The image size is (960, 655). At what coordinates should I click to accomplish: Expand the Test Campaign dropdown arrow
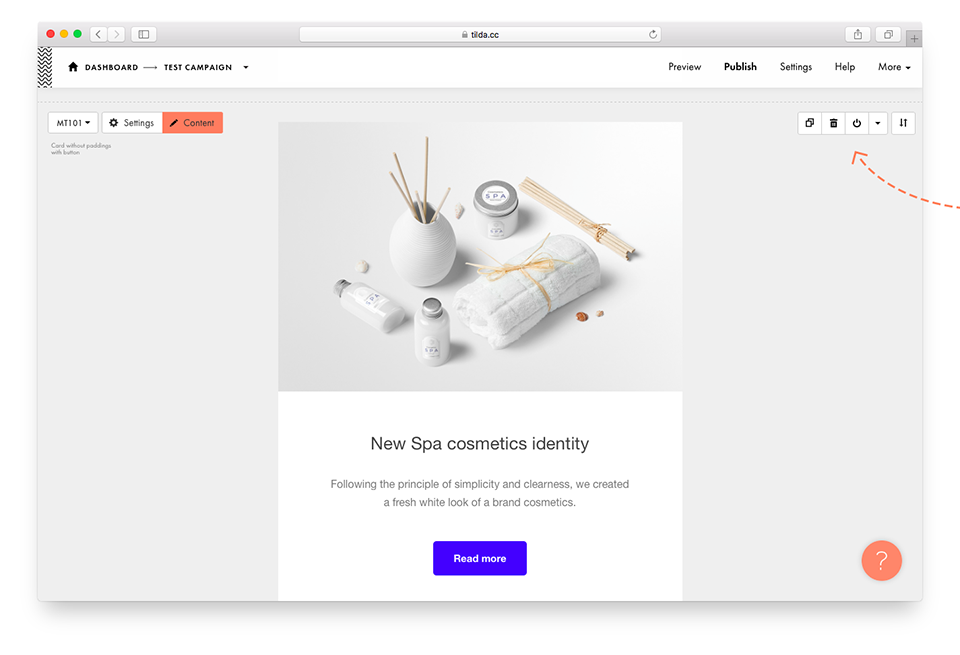coord(246,67)
